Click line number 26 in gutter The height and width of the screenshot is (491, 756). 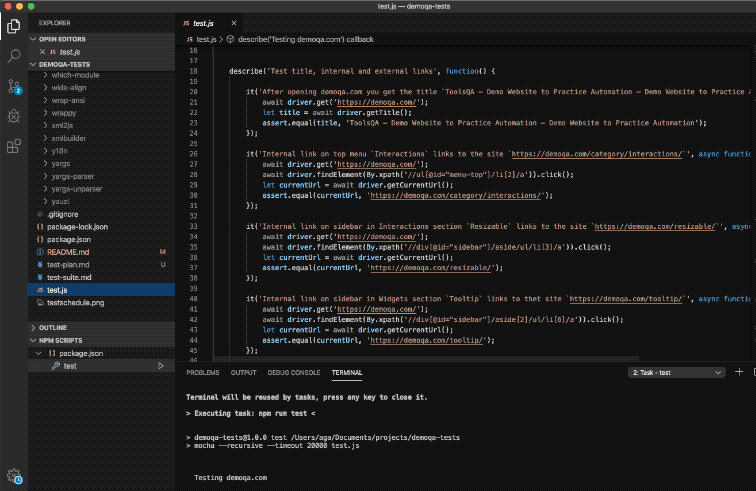pos(193,154)
